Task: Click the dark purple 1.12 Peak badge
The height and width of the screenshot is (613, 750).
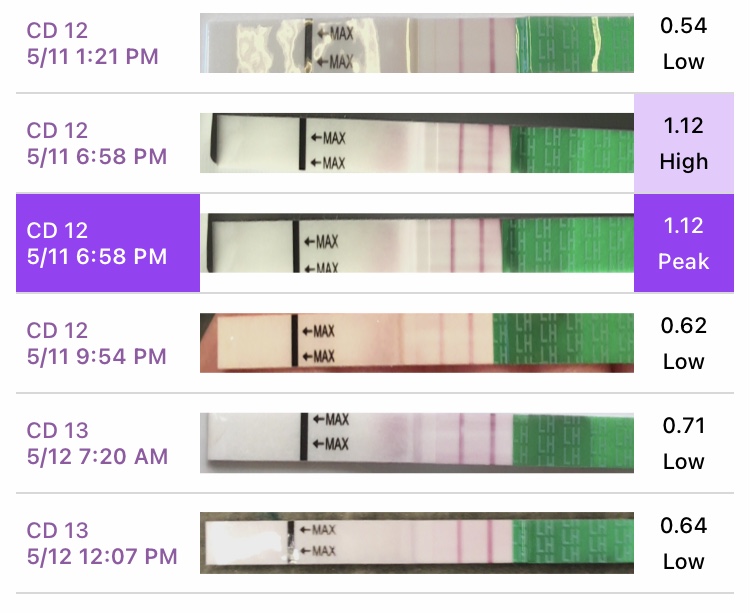Action: tap(684, 243)
